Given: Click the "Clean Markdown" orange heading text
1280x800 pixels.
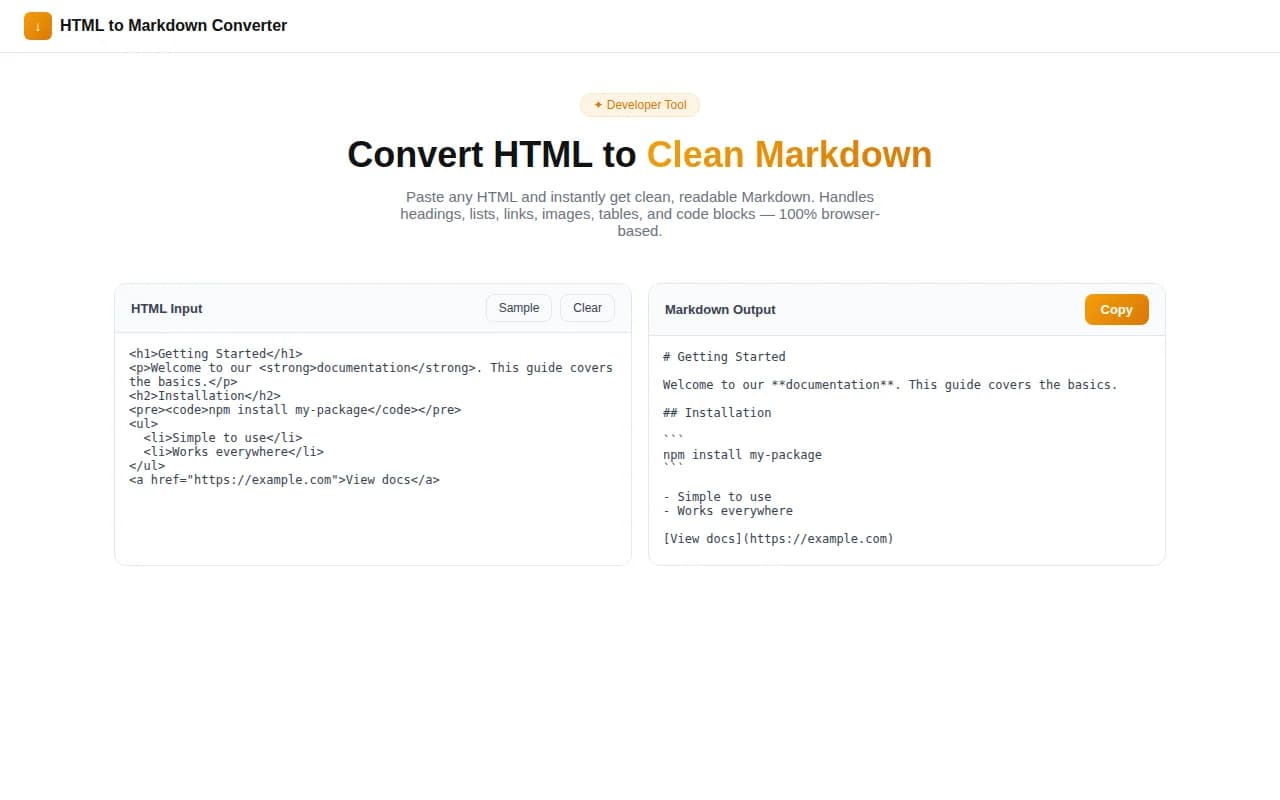Looking at the screenshot, I should point(789,155).
